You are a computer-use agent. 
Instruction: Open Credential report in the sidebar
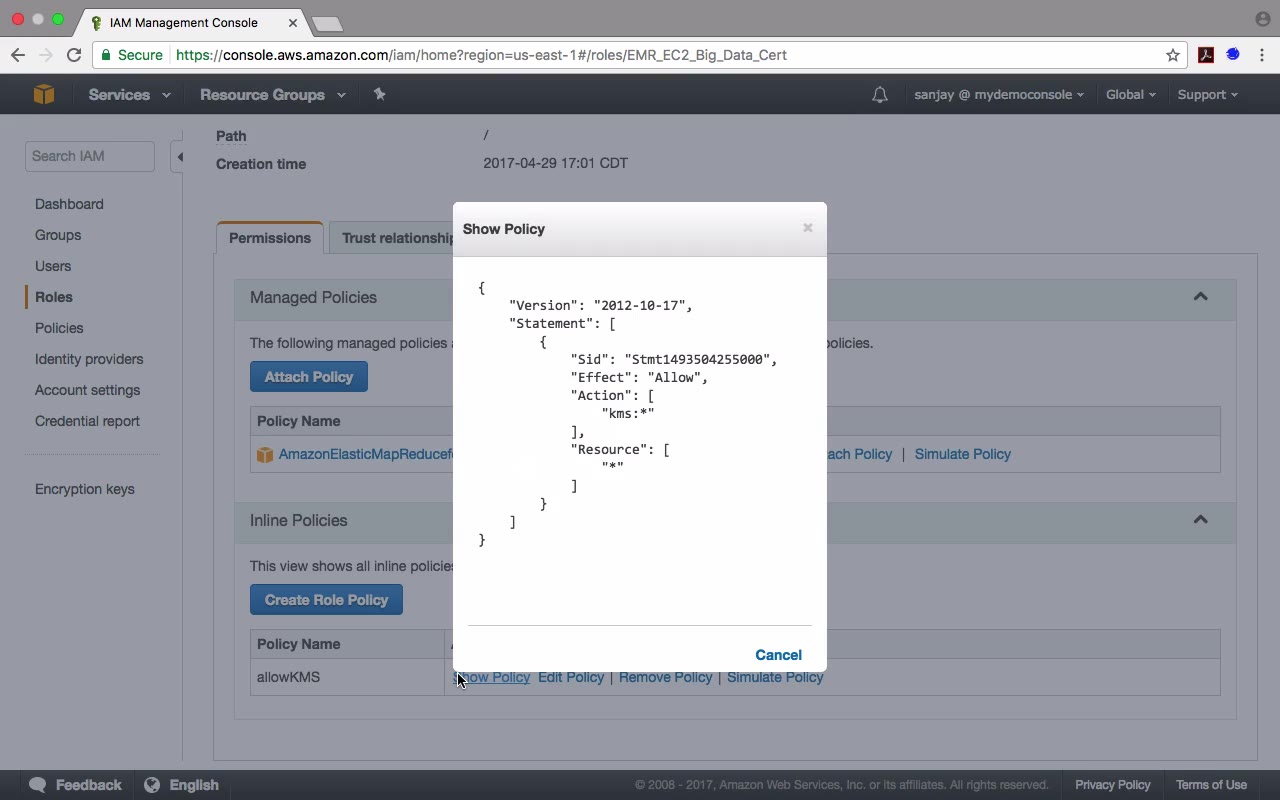click(x=87, y=421)
